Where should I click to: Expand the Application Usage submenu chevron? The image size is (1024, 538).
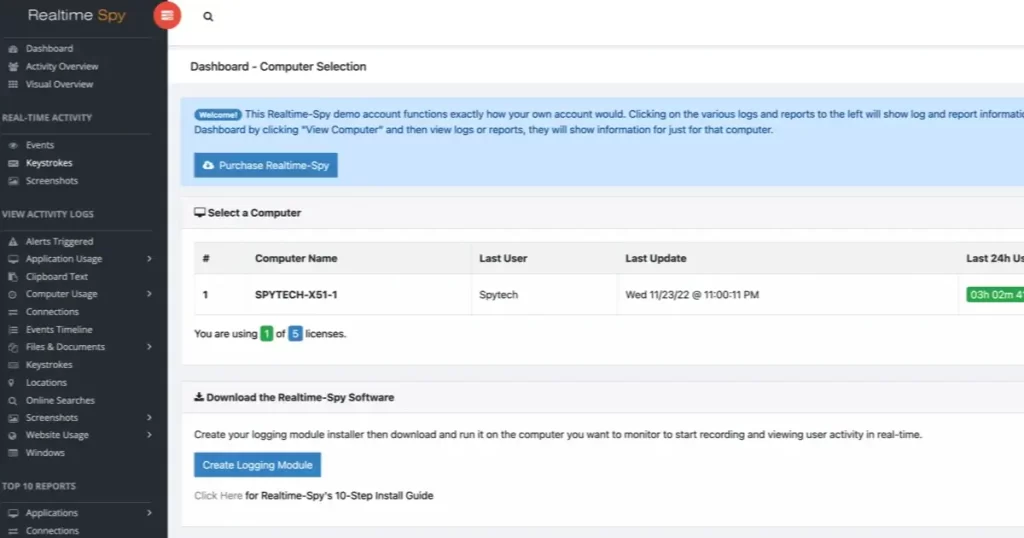tap(149, 259)
